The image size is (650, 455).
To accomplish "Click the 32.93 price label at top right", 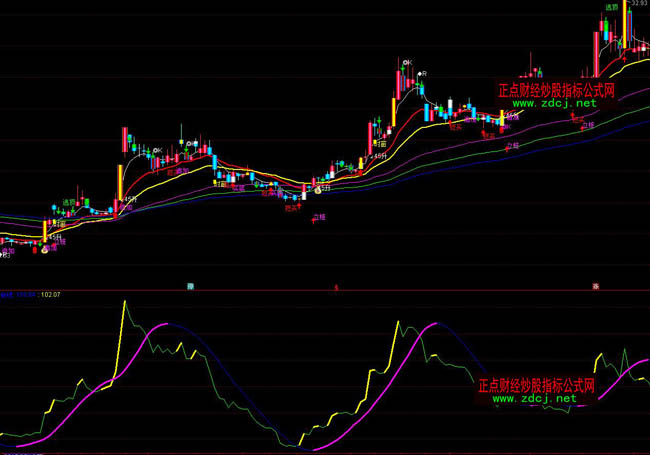I will (x=639, y=4).
